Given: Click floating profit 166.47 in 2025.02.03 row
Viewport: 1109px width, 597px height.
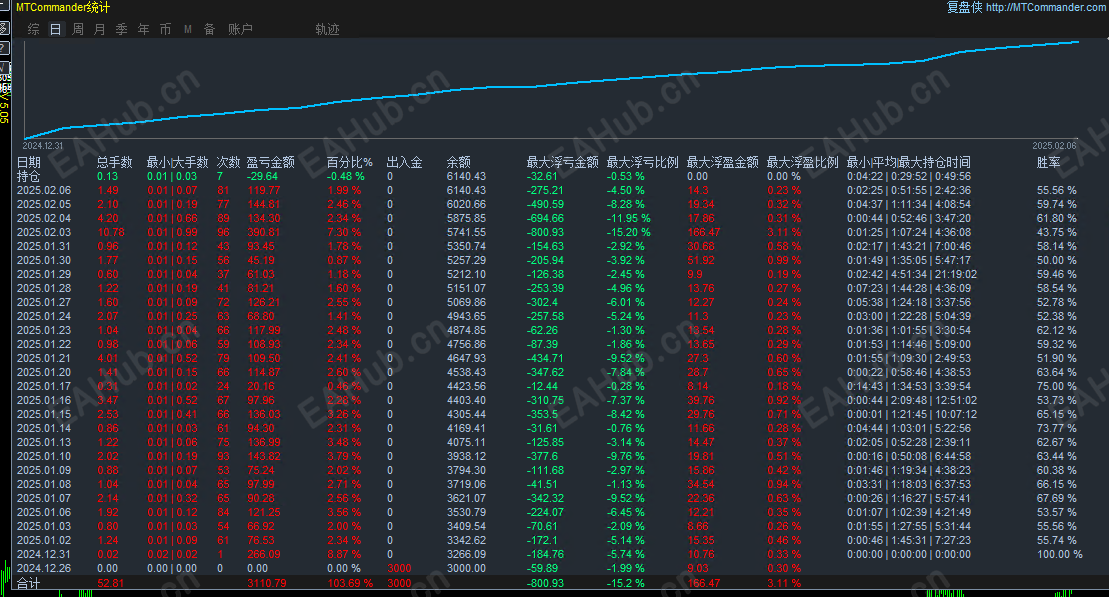Looking at the screenshot, I should [704, 232].
